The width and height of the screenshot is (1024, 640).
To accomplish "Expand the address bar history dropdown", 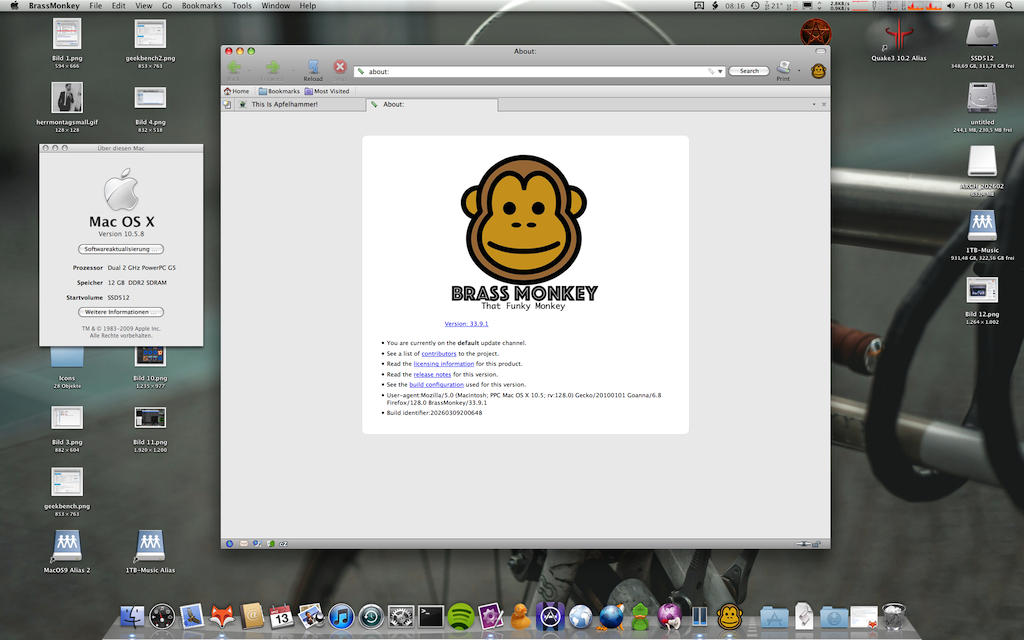I will coord(721,72).
